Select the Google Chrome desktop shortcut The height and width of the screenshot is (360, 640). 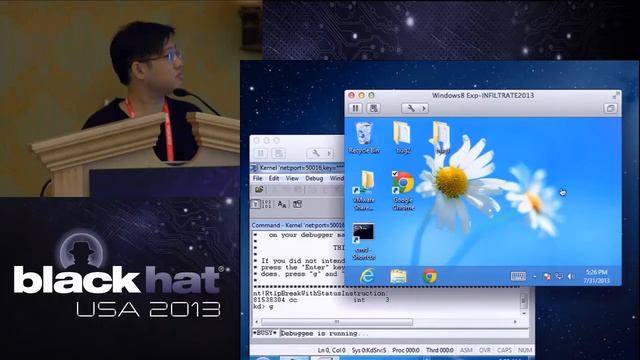click(x=403, y=191)
